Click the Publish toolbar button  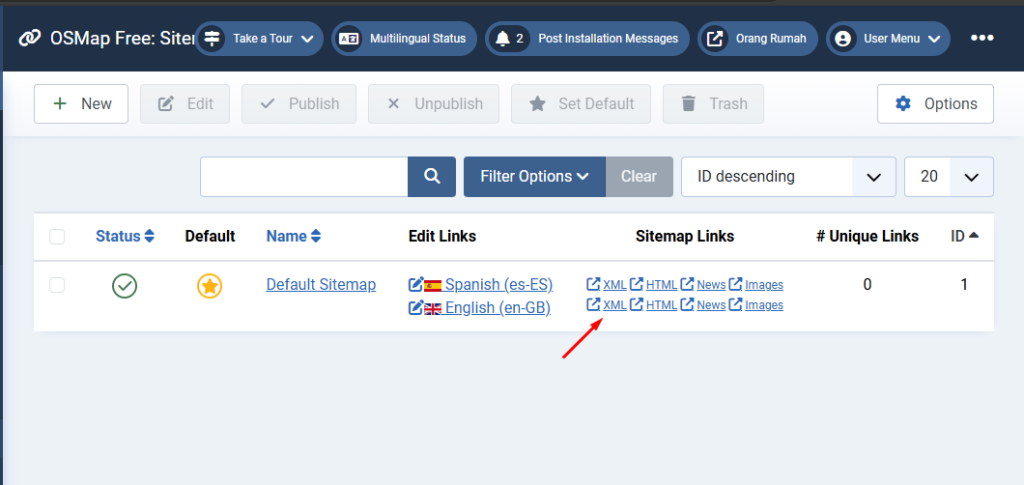[299, 104]
